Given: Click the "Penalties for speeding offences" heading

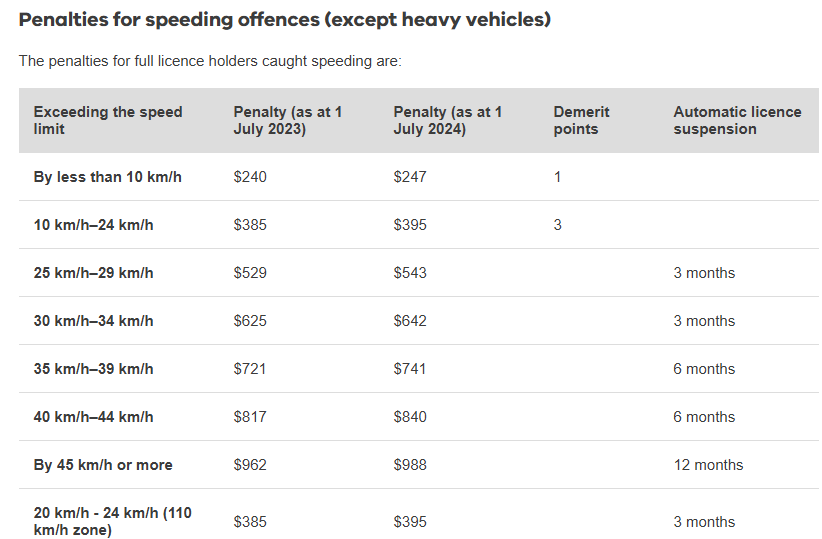Looking at the screenshot, I should 284,20.
